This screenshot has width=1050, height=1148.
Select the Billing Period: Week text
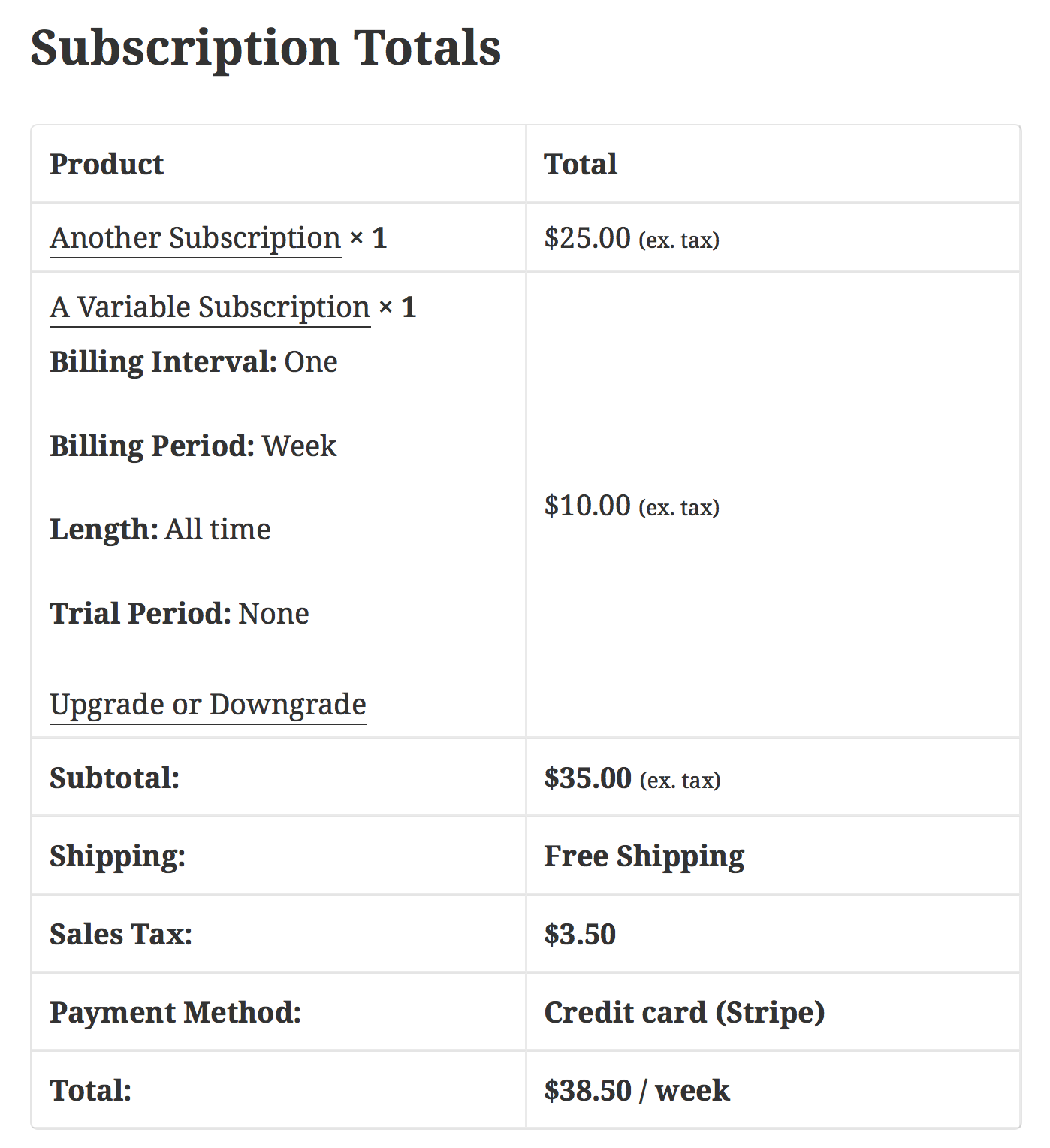(x=192, y=446)
